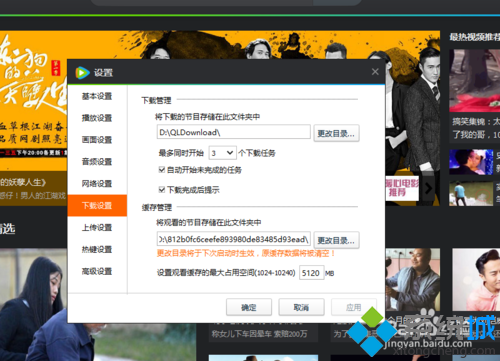This screenshot has height=361, width=500.
Task: Close the 设置 dialog with the X
Action: pos(375,72)
